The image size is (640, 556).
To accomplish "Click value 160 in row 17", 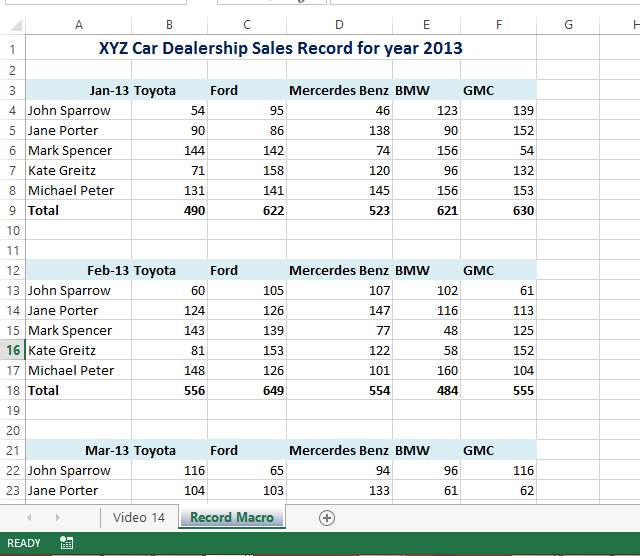I will [x=426, y=370].
